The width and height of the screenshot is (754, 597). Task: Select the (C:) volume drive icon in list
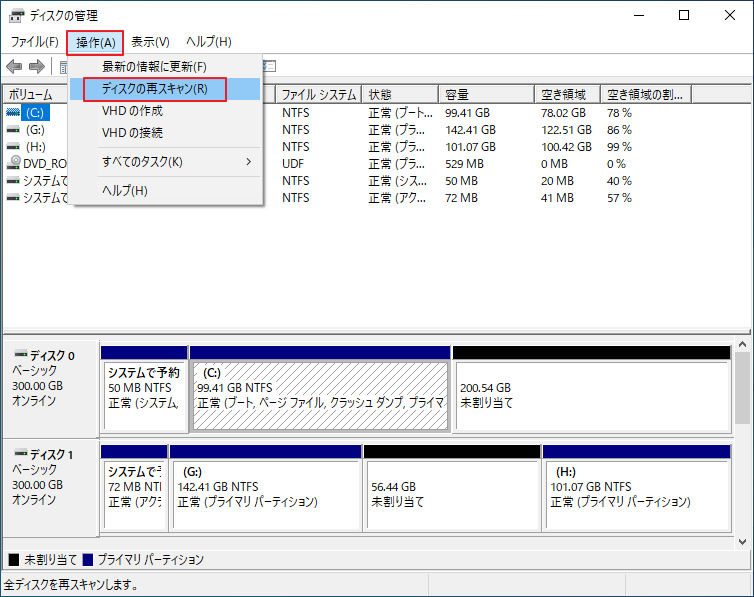click(x=13, y=112)
